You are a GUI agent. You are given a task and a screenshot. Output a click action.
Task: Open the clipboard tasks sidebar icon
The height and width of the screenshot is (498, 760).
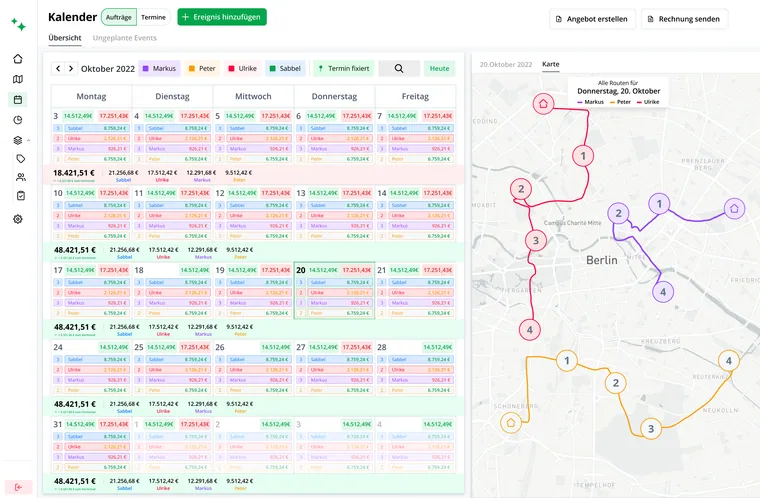pos(20,195)
